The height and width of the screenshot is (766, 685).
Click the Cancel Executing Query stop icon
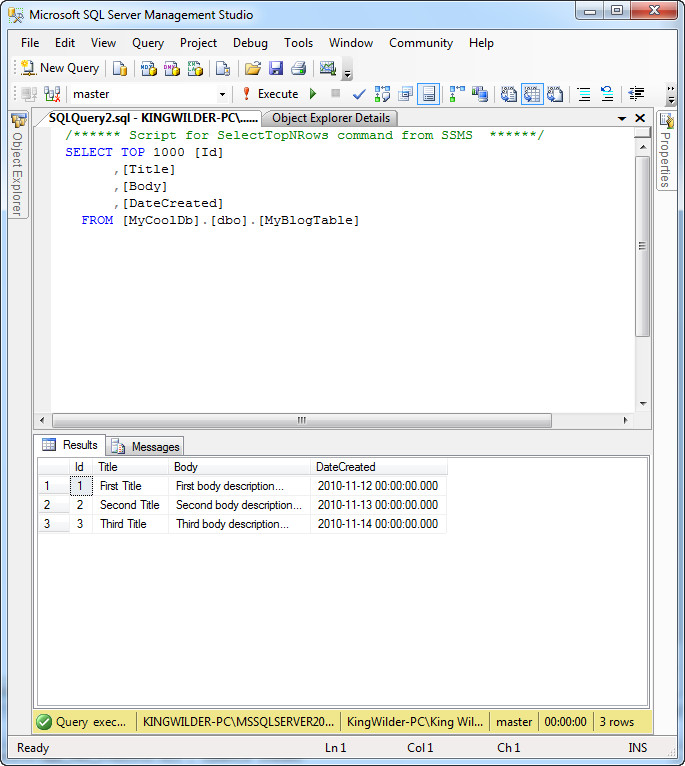click(x=335, y=93)
